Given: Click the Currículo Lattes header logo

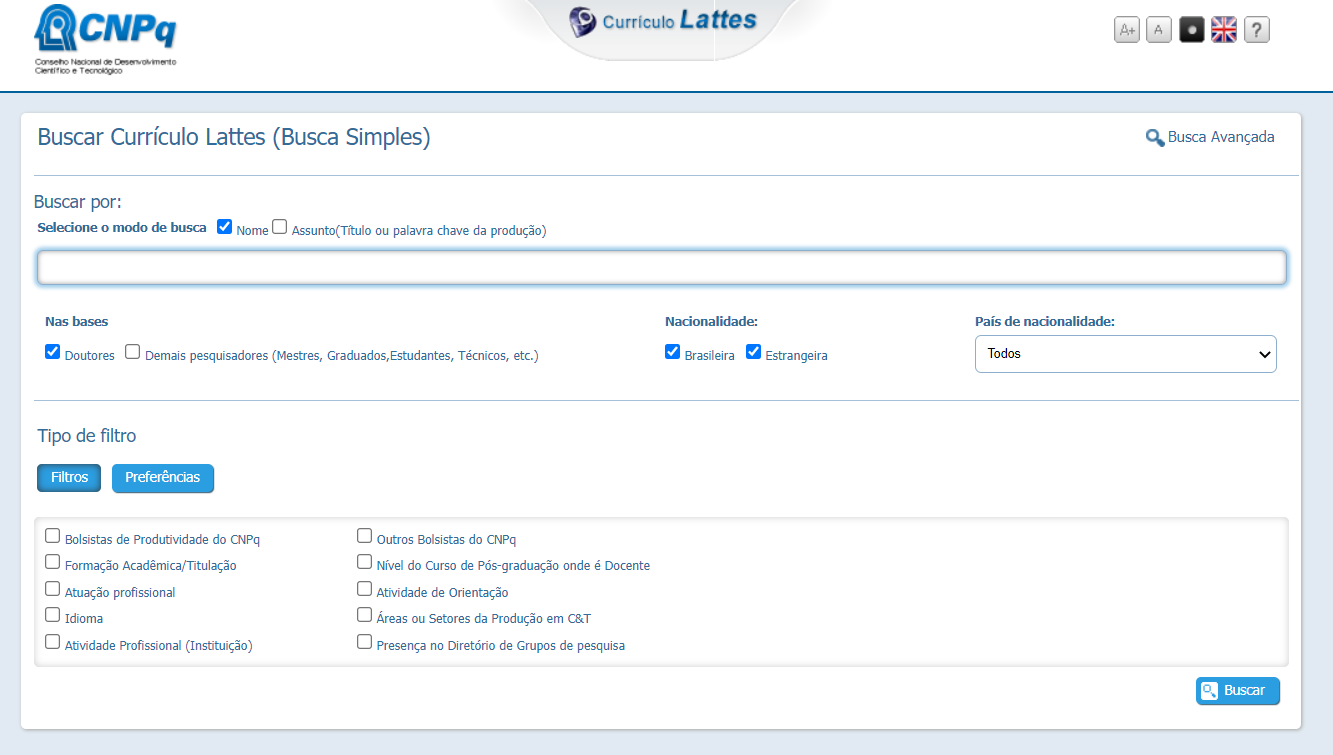Looking at the screenshot, I should [663, 21].
